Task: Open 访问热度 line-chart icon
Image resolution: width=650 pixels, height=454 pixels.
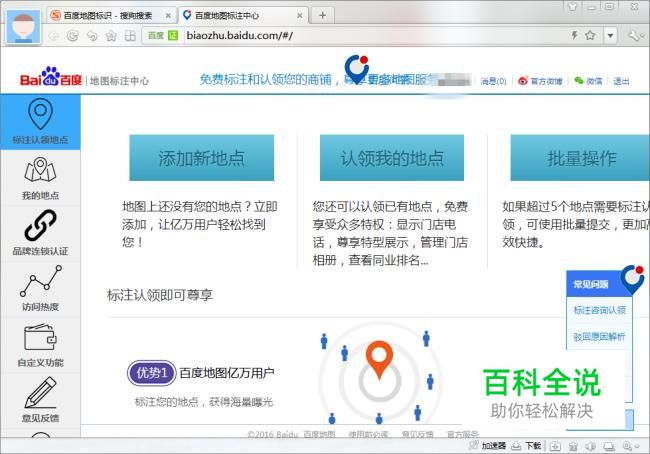Action: coord(41,281)
